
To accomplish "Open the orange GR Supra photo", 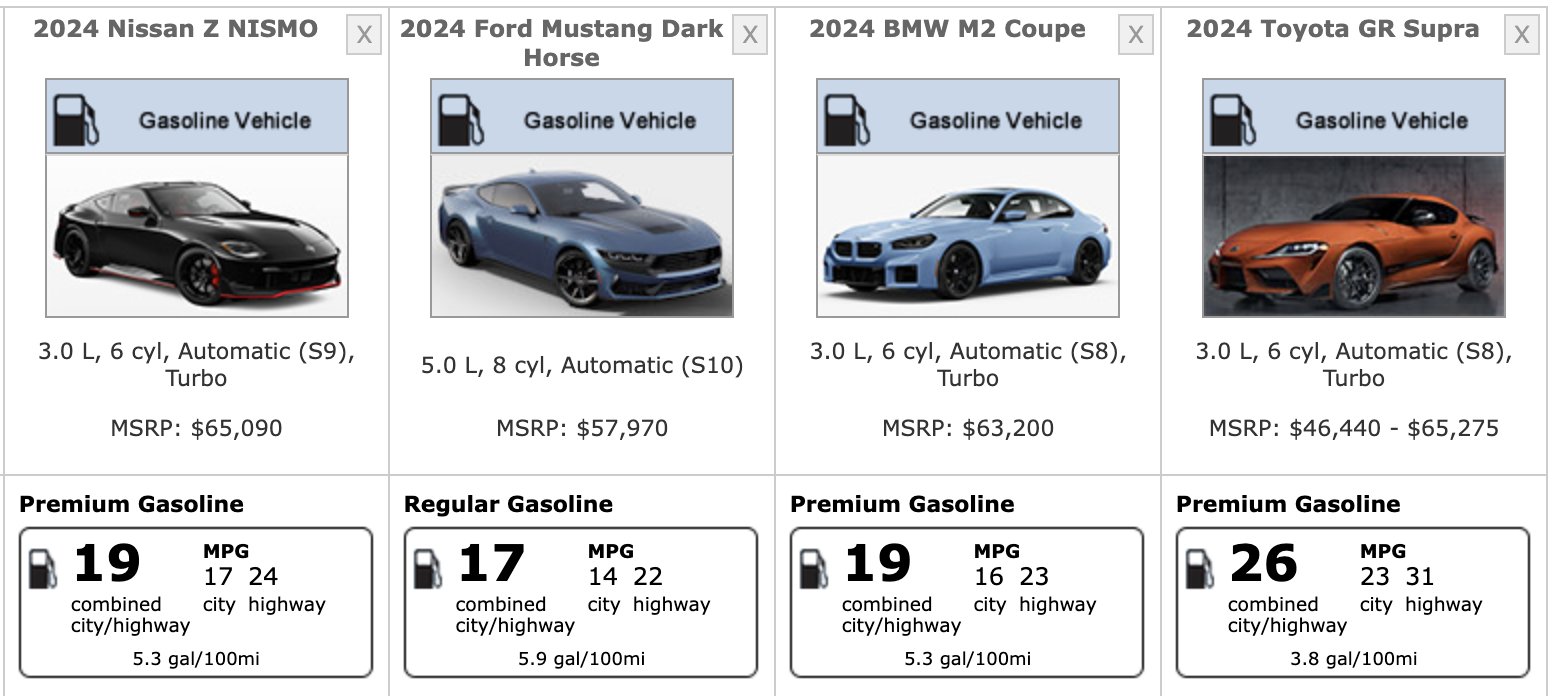I will pos(1353,236).
